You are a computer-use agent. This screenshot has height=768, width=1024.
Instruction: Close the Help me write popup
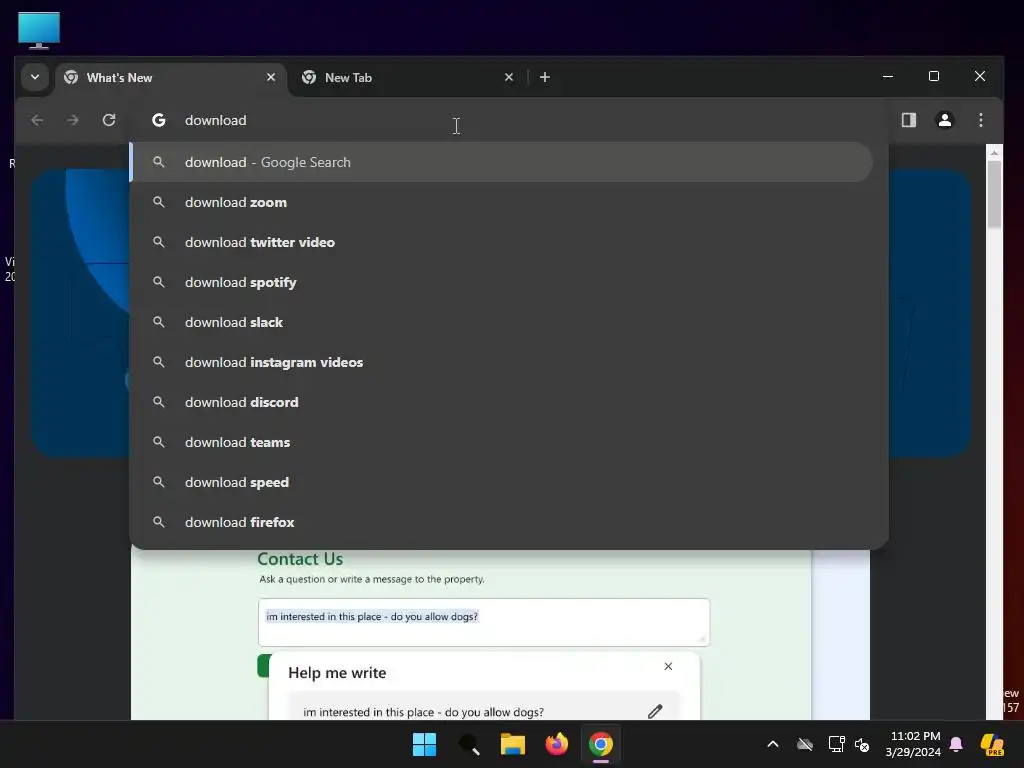668,666
